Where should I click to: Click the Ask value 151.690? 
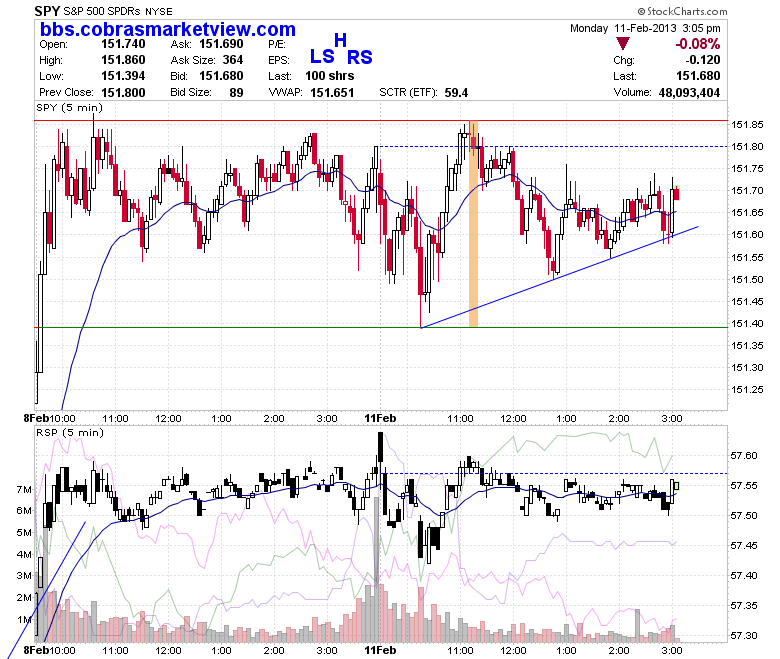pos(221,44)
